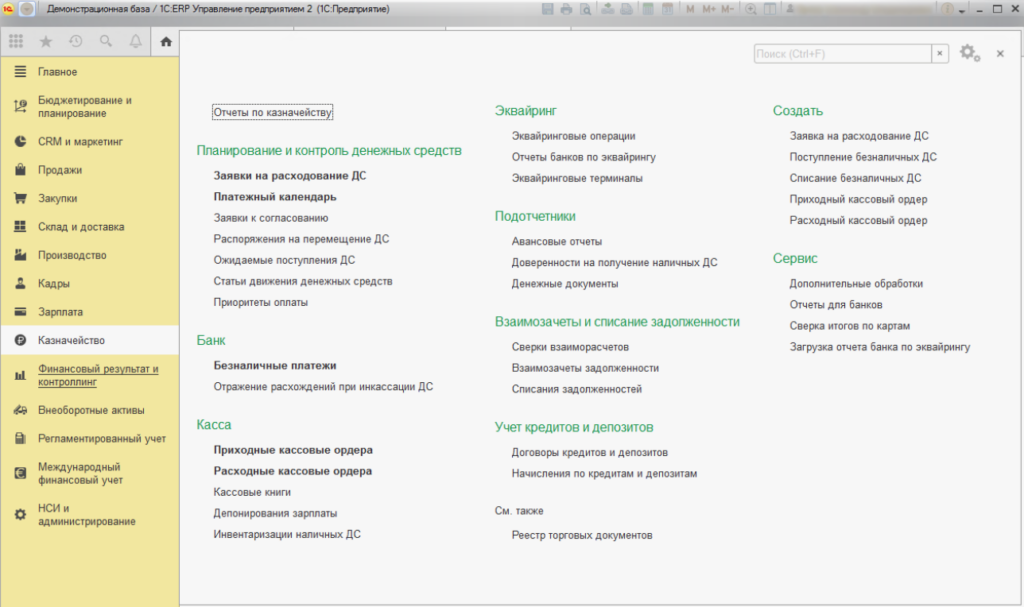Open the favorites star icon
This screenshot has width=1024, height=607.
[x=45, y=41]
